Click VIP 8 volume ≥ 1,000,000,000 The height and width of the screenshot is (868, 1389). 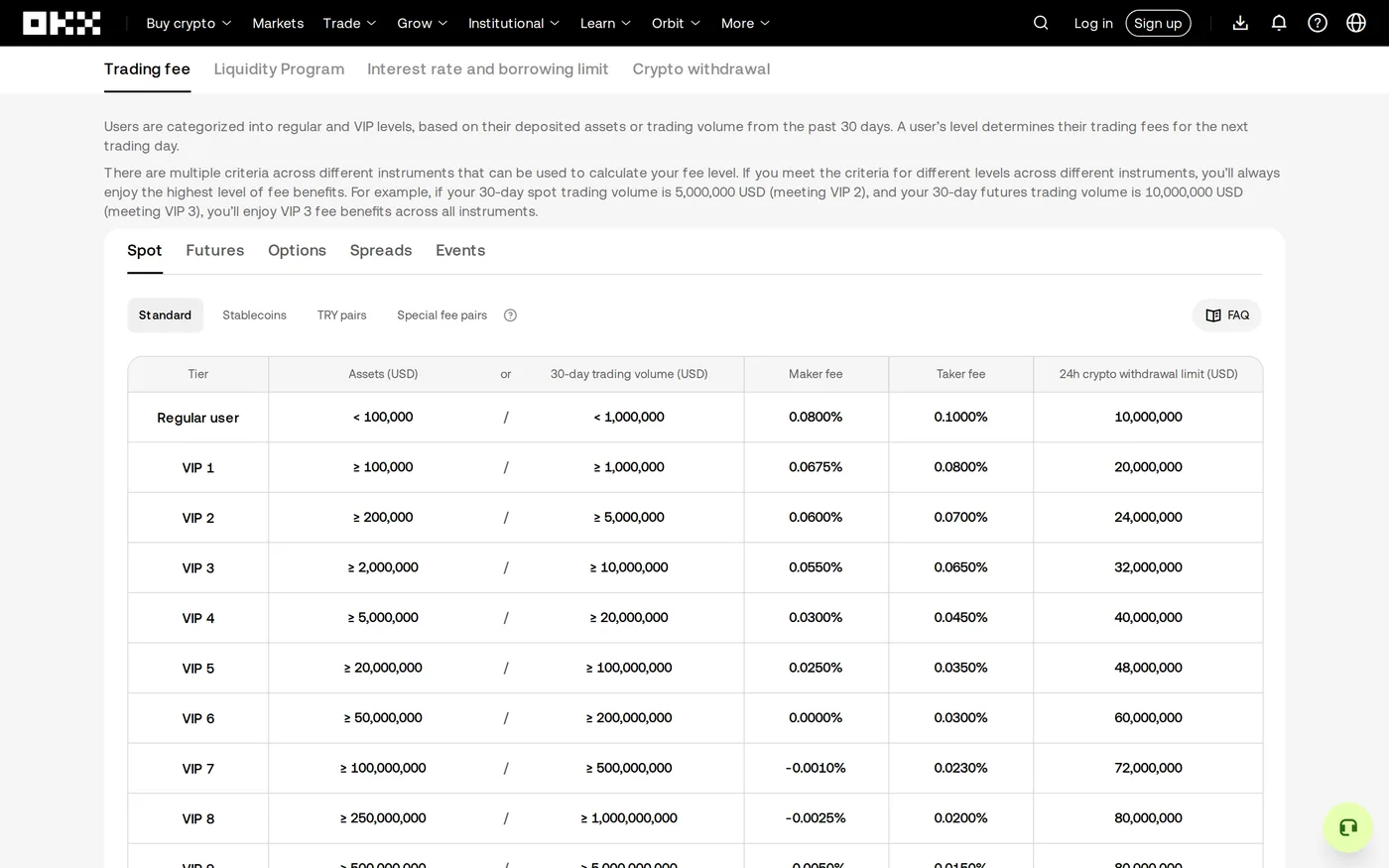pyautogui.click(x=629, y=818)
